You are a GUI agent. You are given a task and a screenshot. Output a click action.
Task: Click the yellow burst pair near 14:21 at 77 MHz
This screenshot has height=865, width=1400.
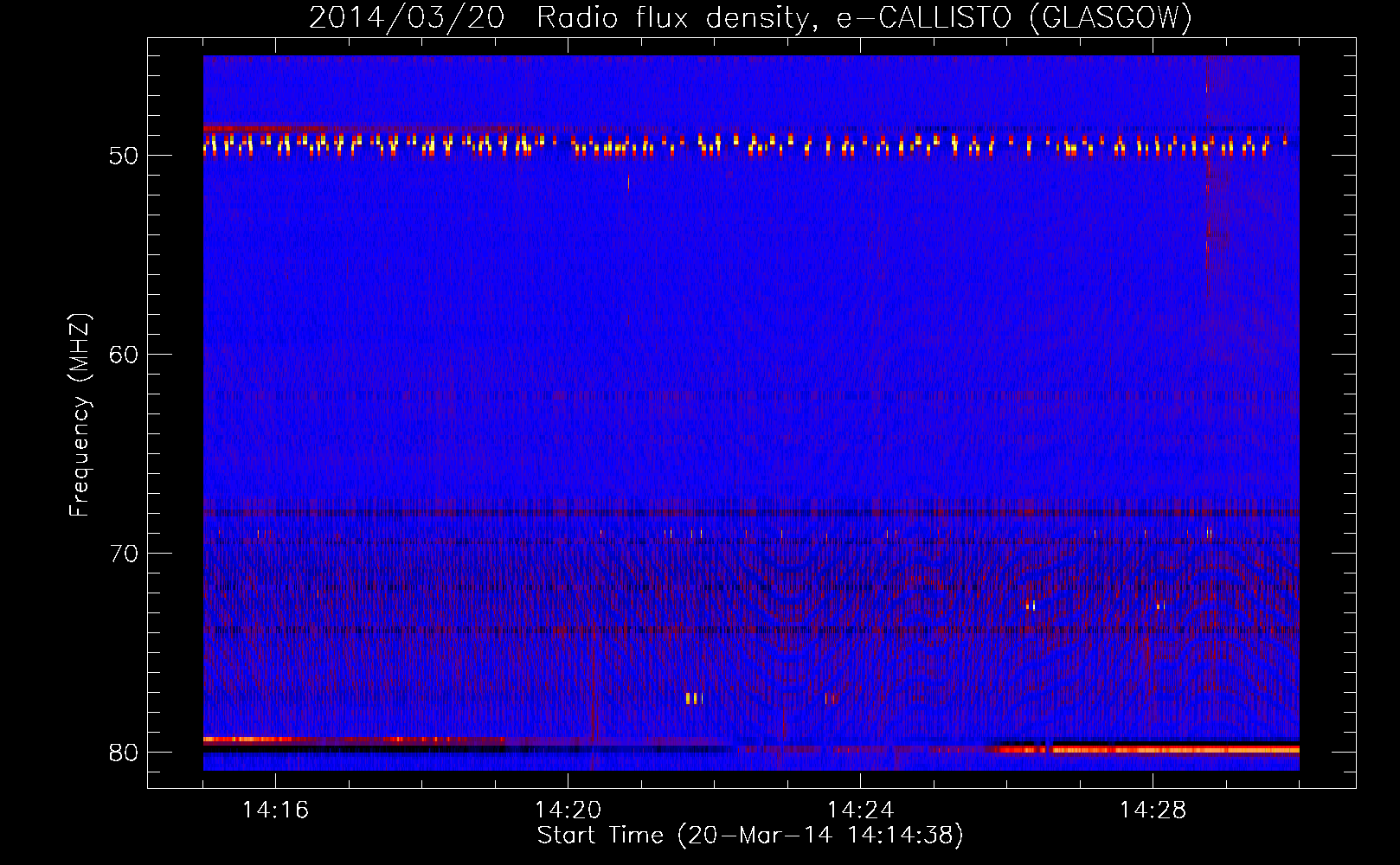[691, 698]
